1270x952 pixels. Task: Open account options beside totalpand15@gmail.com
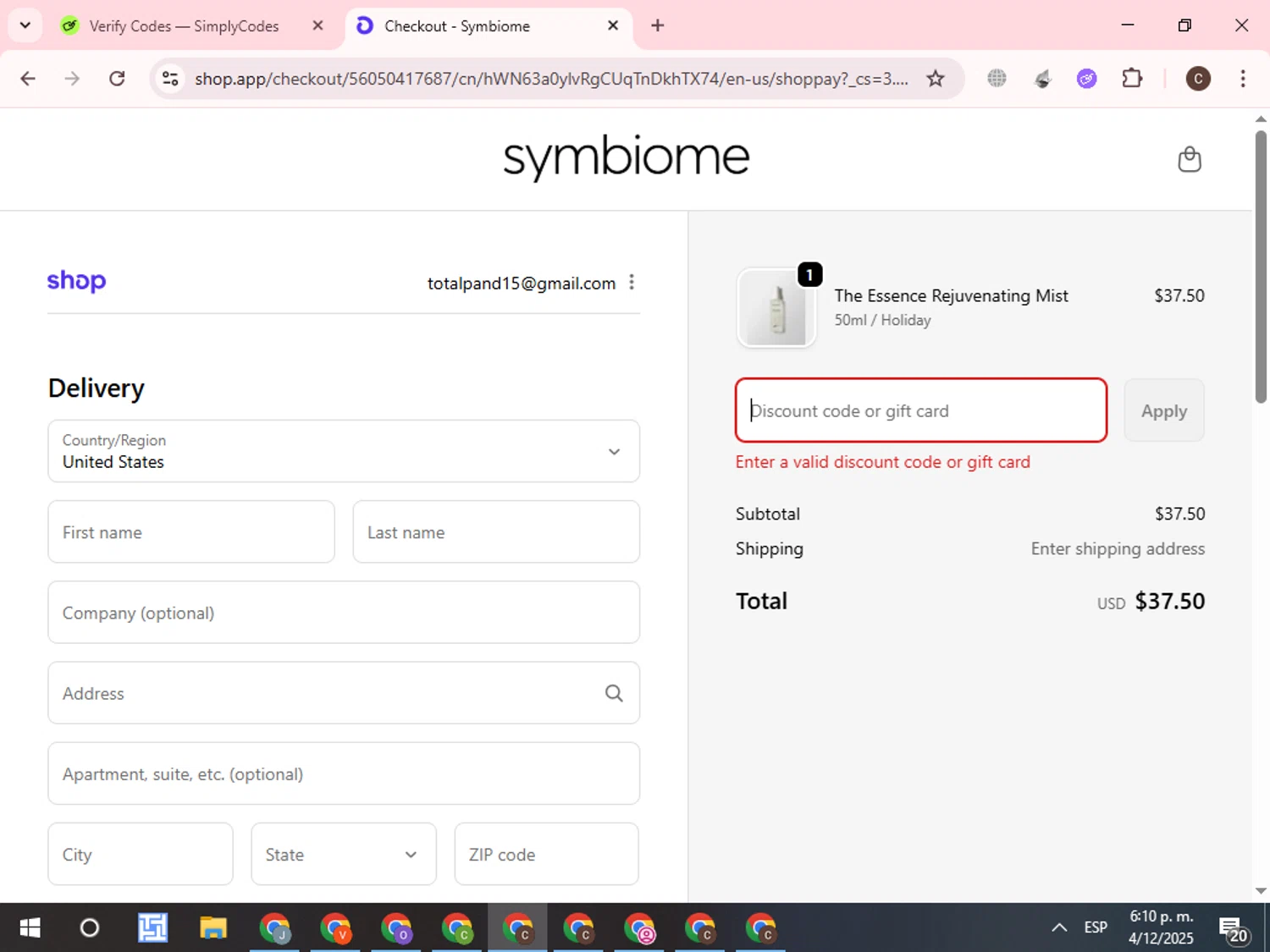[632, 283]
